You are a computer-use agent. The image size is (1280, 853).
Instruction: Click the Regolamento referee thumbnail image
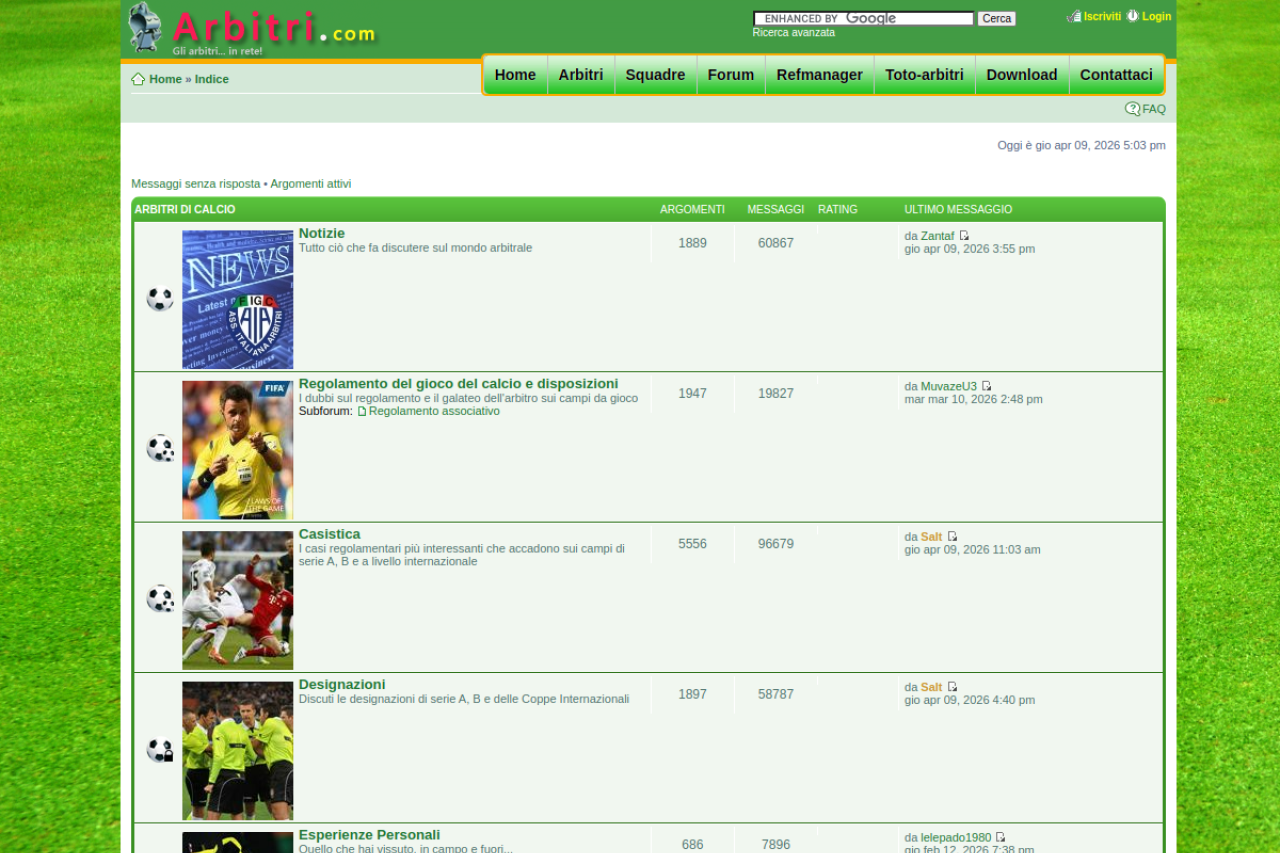238,450
